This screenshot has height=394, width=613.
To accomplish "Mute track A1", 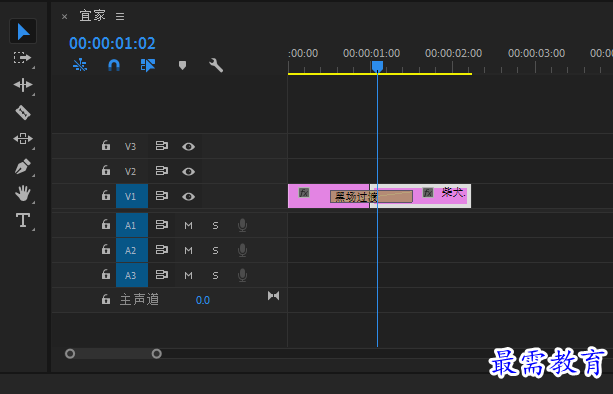I will (188, 226).
